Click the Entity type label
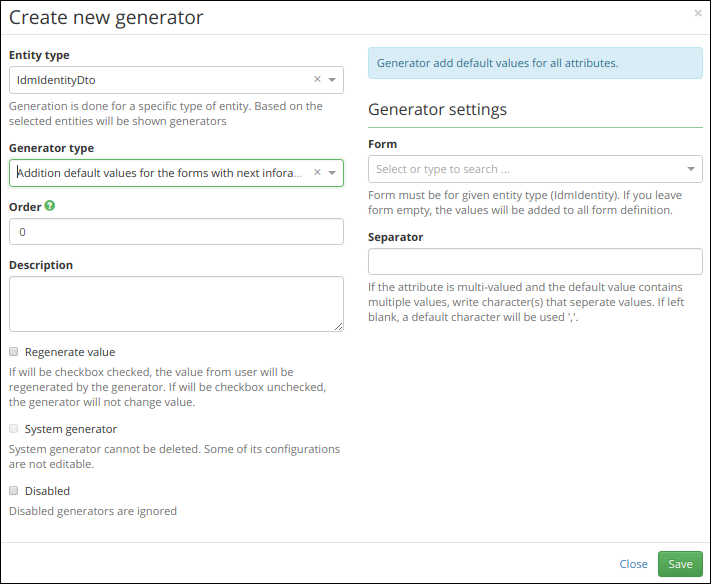The height and width of the screenshot is (584, 711). 39,55
